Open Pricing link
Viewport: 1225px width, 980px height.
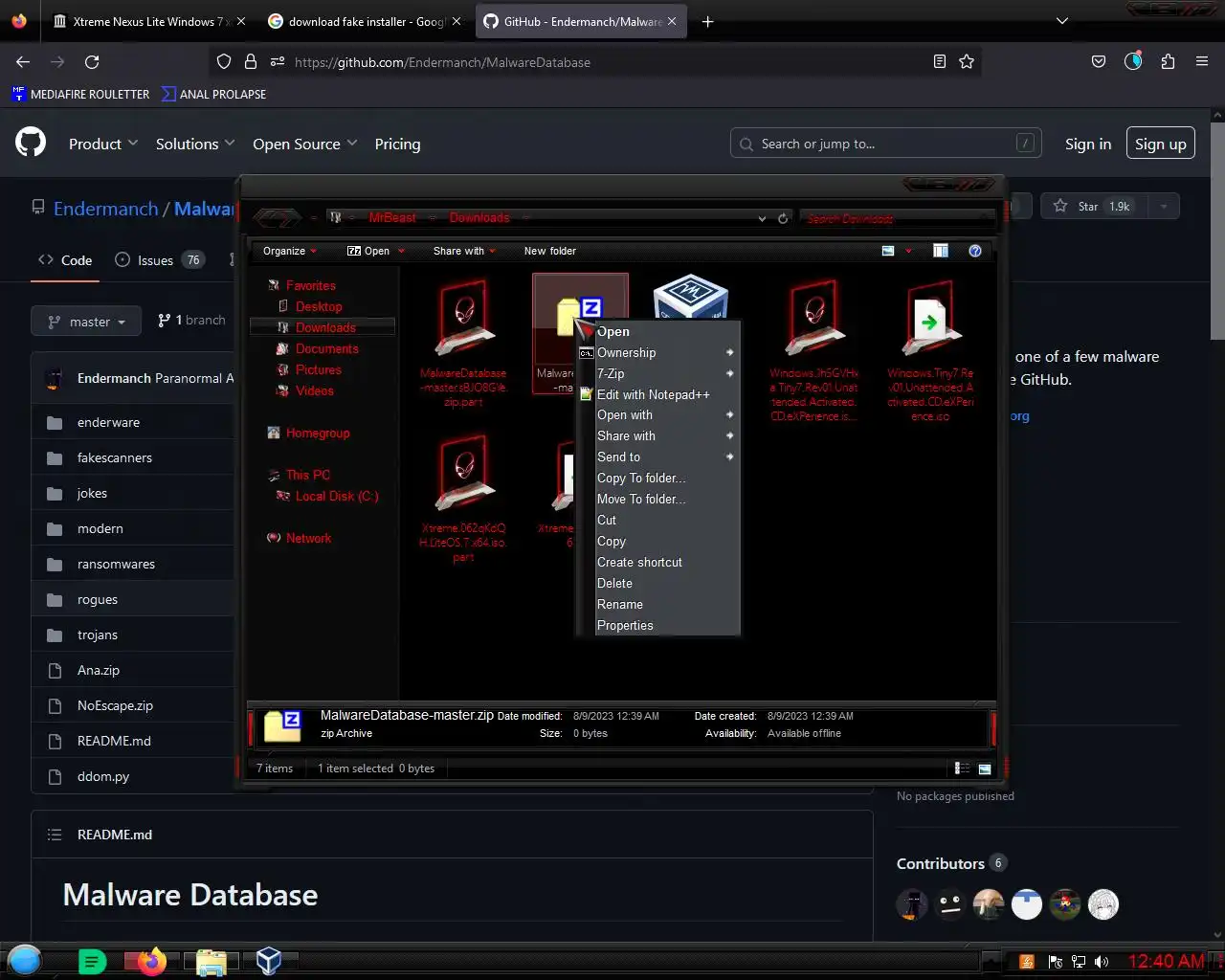tap(397, 144)
